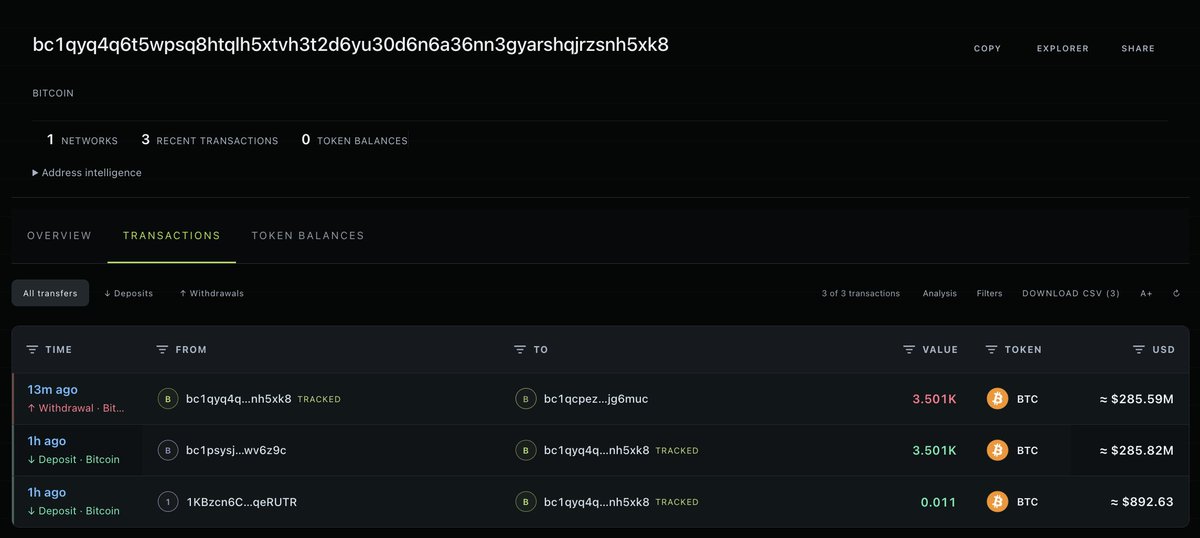Click recipient bc1qyq4q...nh5xk8 in the 0.011 deposit row
The image size is (1200, 538).
(x=596, y=502)
